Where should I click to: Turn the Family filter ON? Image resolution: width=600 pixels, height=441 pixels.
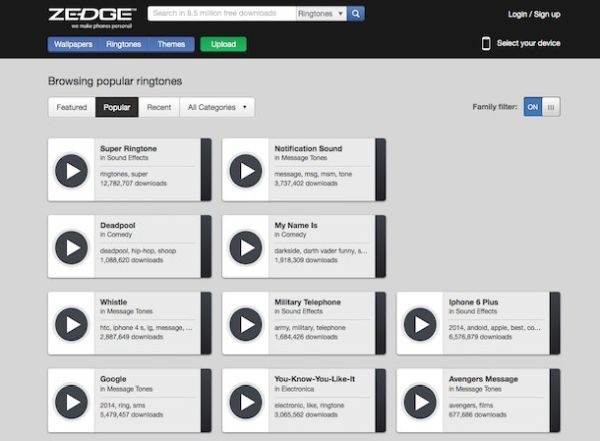coord(533,107)
